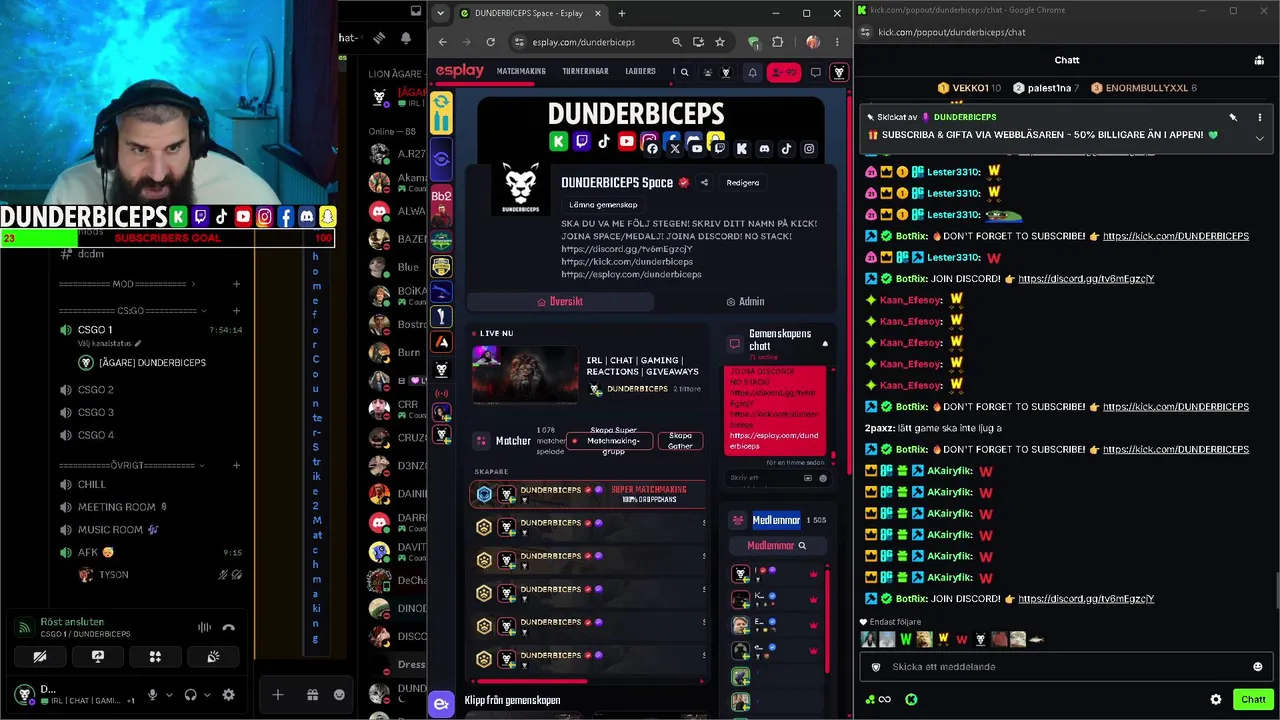
Task: Open Chrome extensions puzzle icon
Action: 777,42
